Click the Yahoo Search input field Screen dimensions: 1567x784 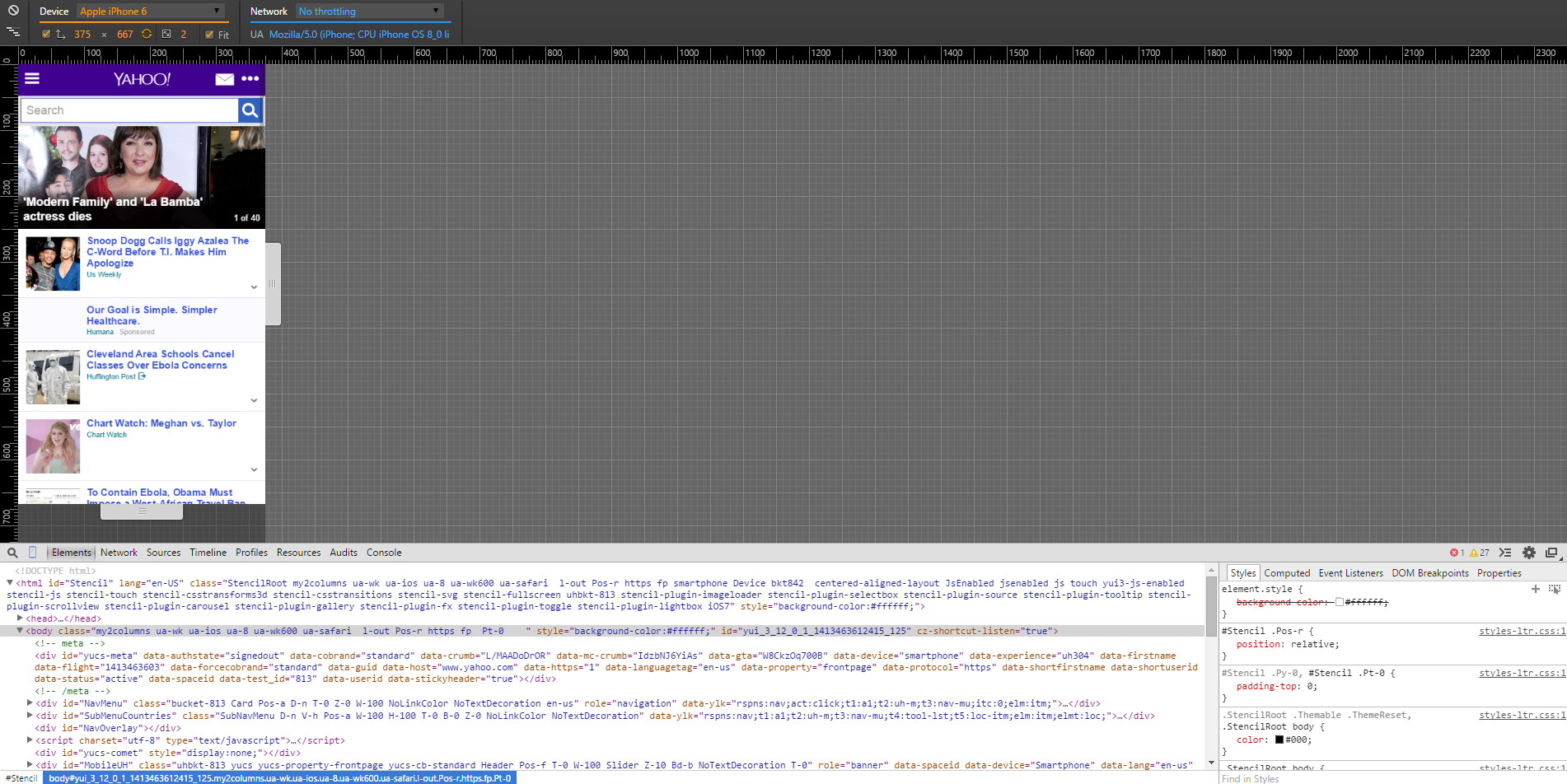(x=129, y=110)
